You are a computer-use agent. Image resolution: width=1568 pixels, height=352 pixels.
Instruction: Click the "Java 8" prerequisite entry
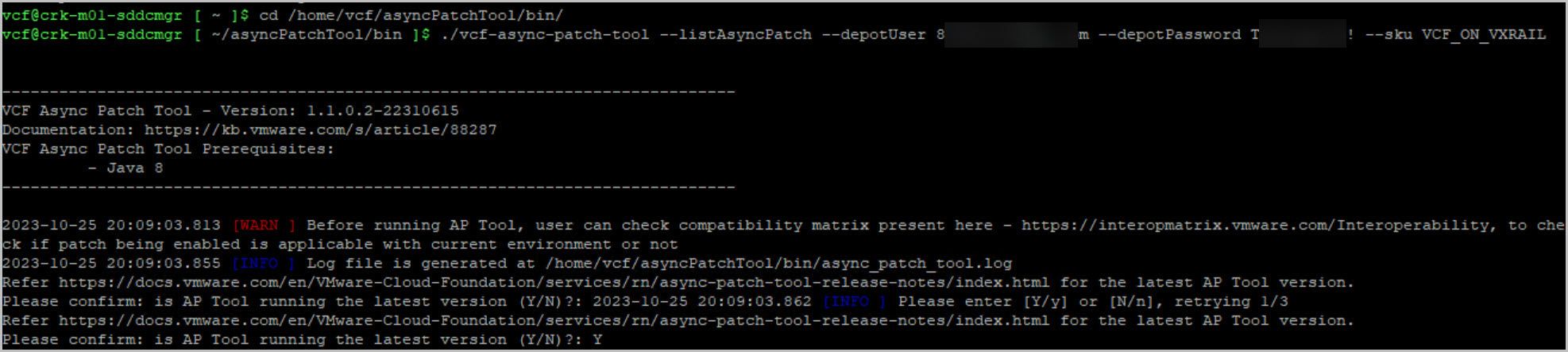pyautogui.click(x=134, y=168)
